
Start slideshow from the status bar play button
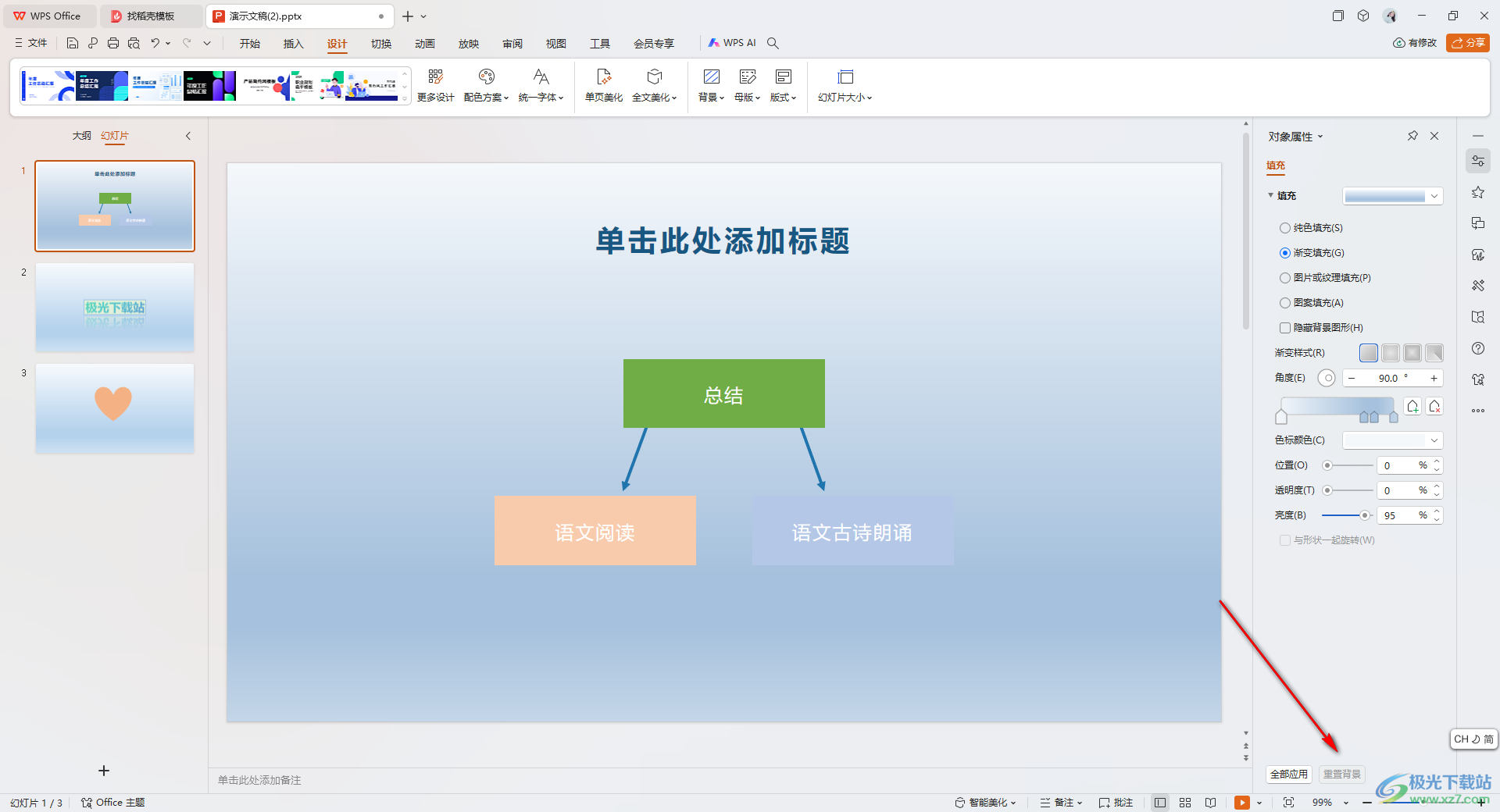click(x=1241, y=803)
